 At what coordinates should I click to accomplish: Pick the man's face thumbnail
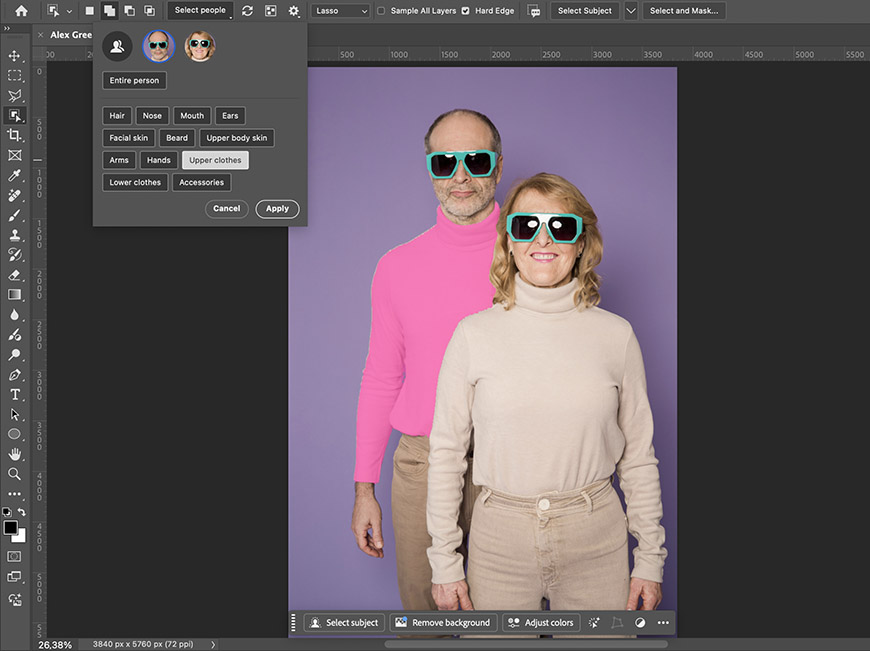click(159, 46)
